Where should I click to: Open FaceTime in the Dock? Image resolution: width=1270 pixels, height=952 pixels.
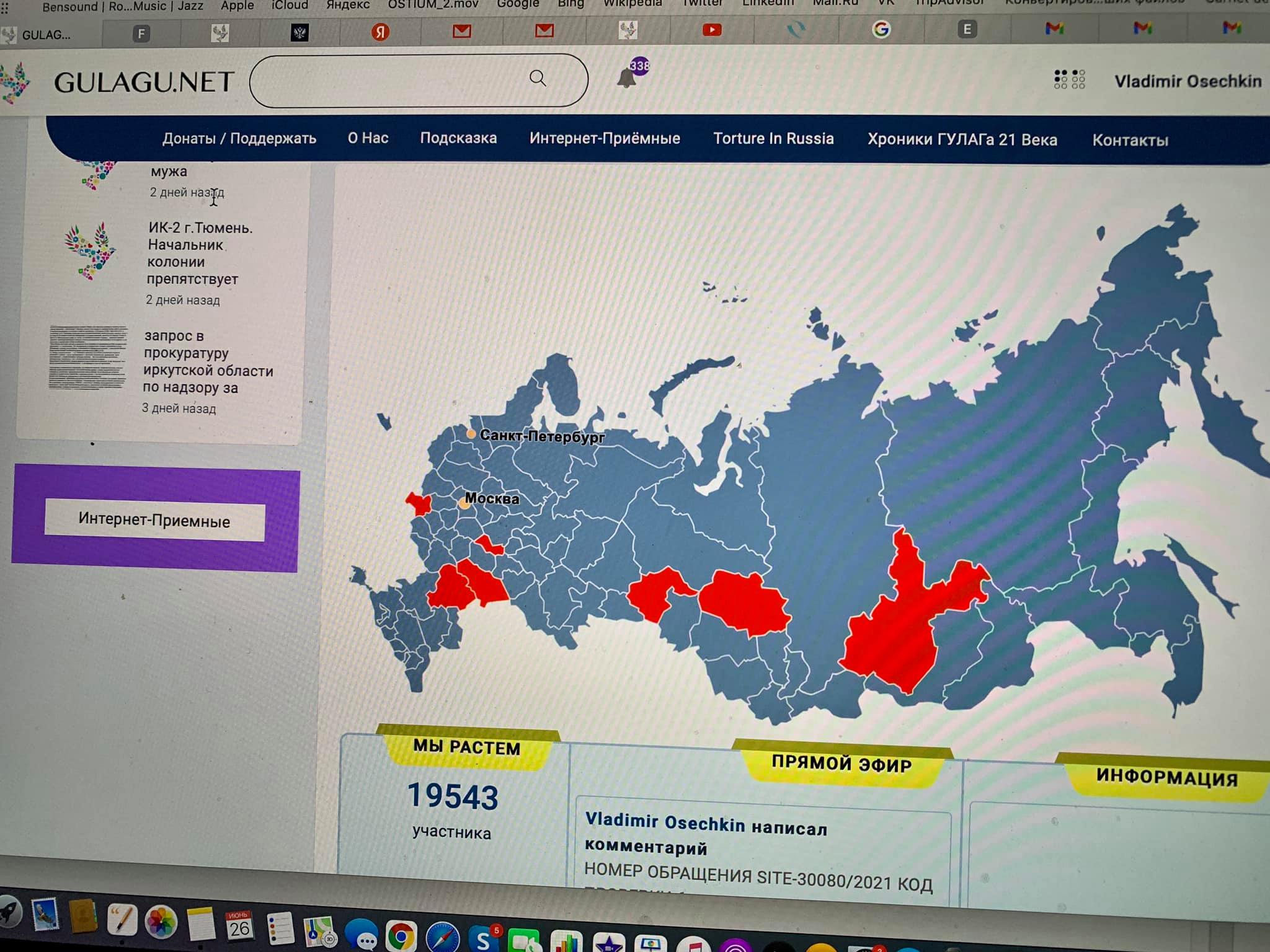525,941
